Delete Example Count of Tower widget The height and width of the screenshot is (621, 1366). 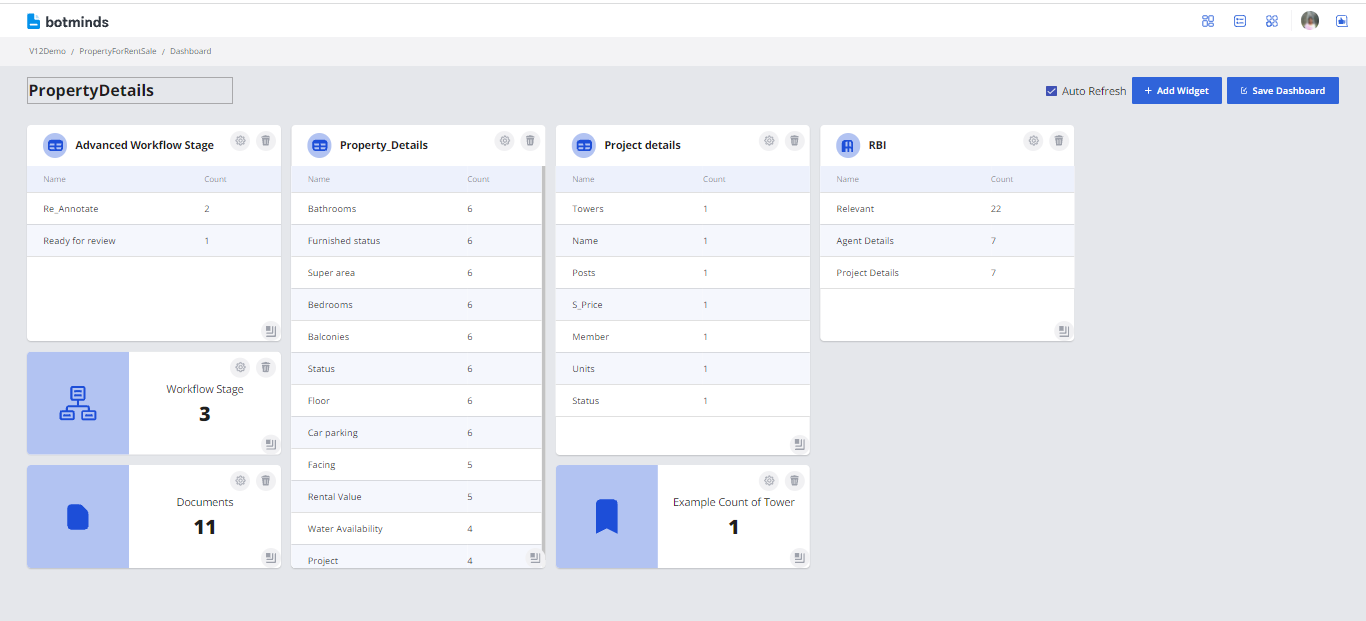pos(794,481)
